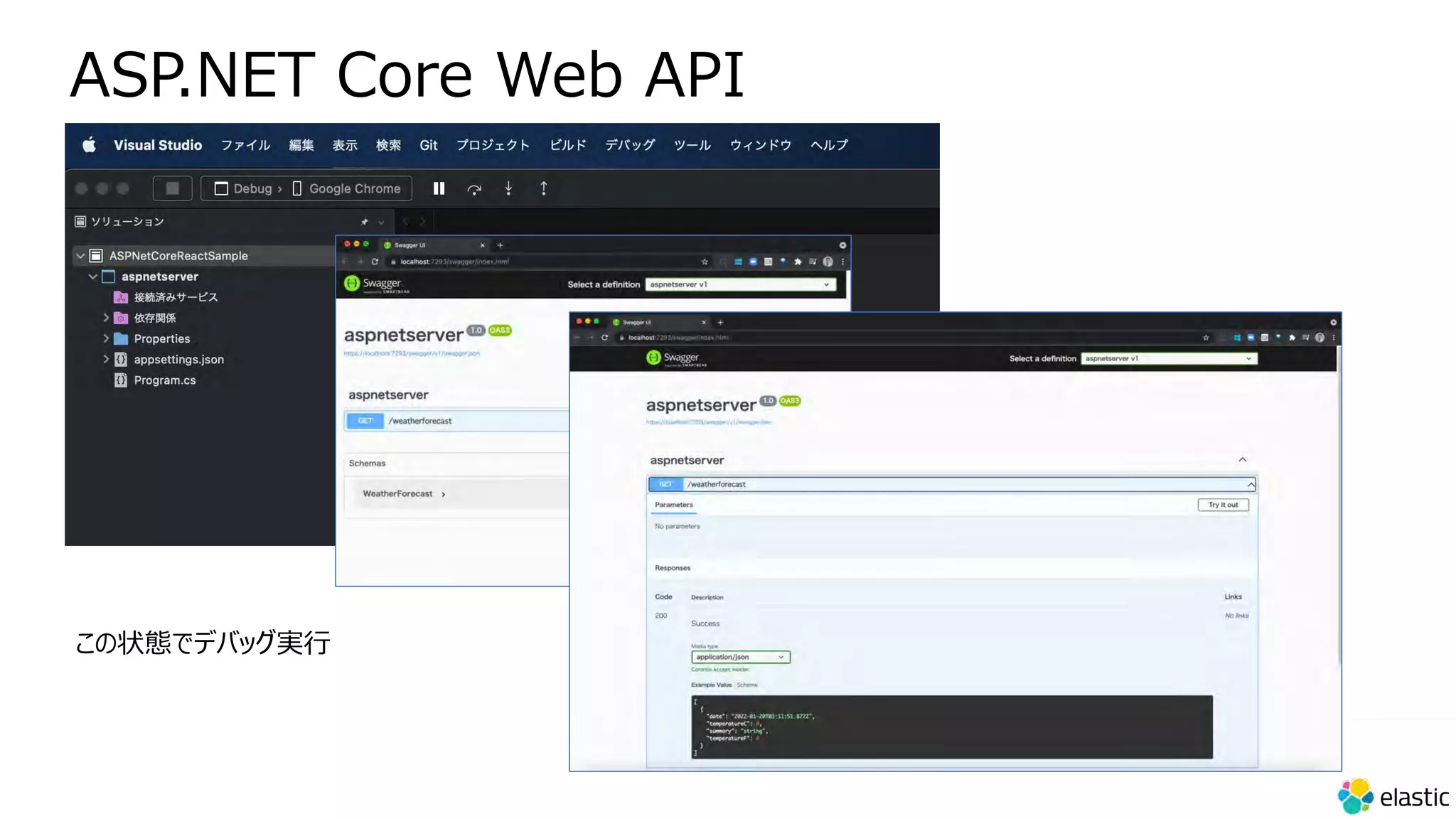Expand the 依存関係 folder
The height and width of the screenshot is (819, 1456).
click(106, 317)
